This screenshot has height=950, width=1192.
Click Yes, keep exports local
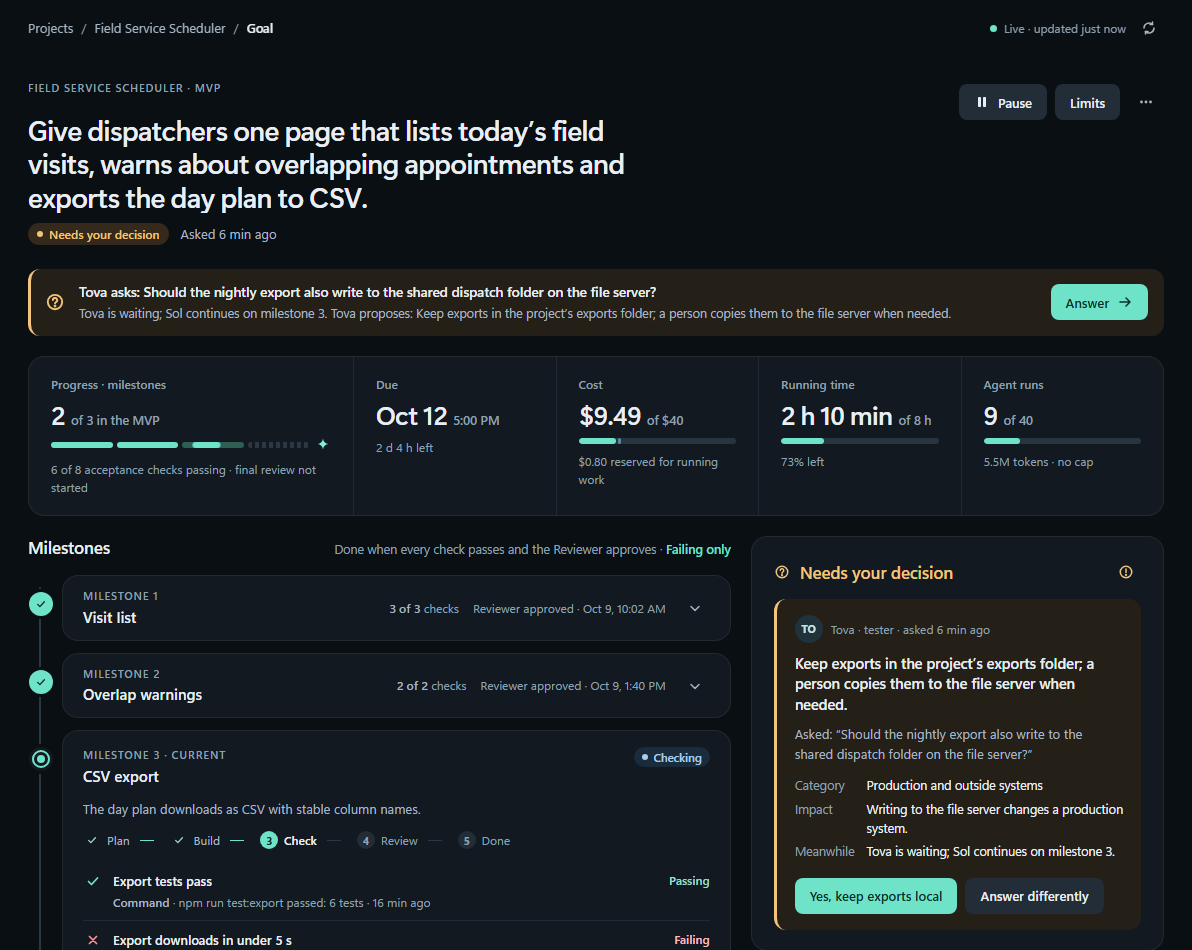(876, 896)
